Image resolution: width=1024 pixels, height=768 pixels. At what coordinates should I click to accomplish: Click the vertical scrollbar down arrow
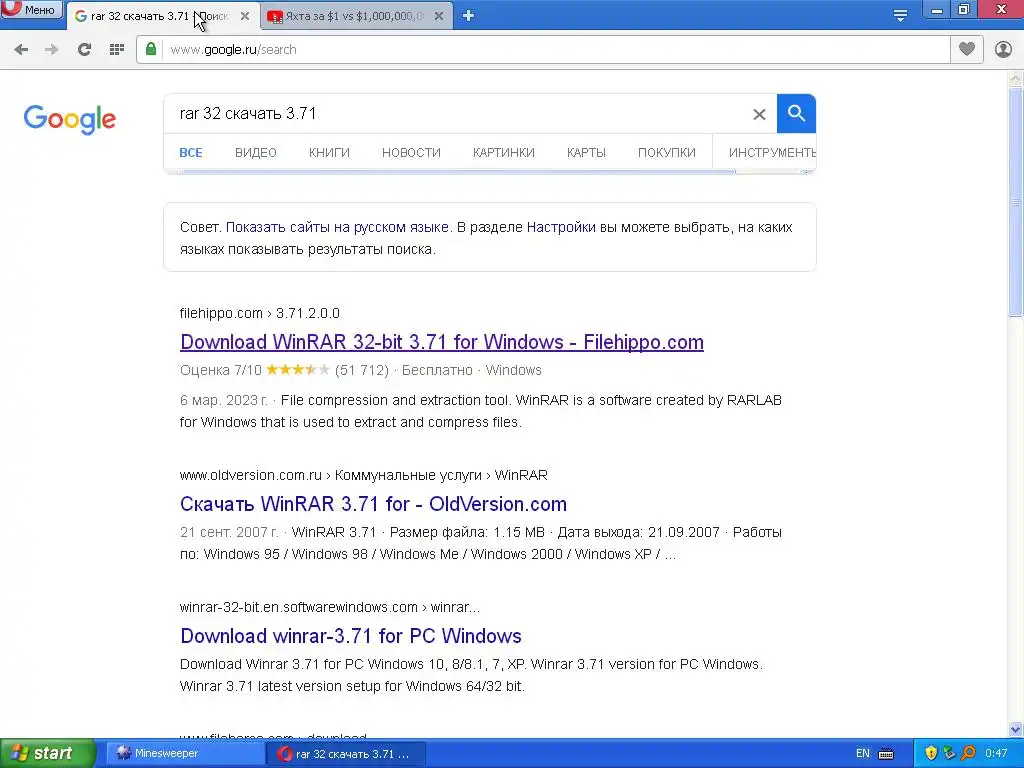1016,729
